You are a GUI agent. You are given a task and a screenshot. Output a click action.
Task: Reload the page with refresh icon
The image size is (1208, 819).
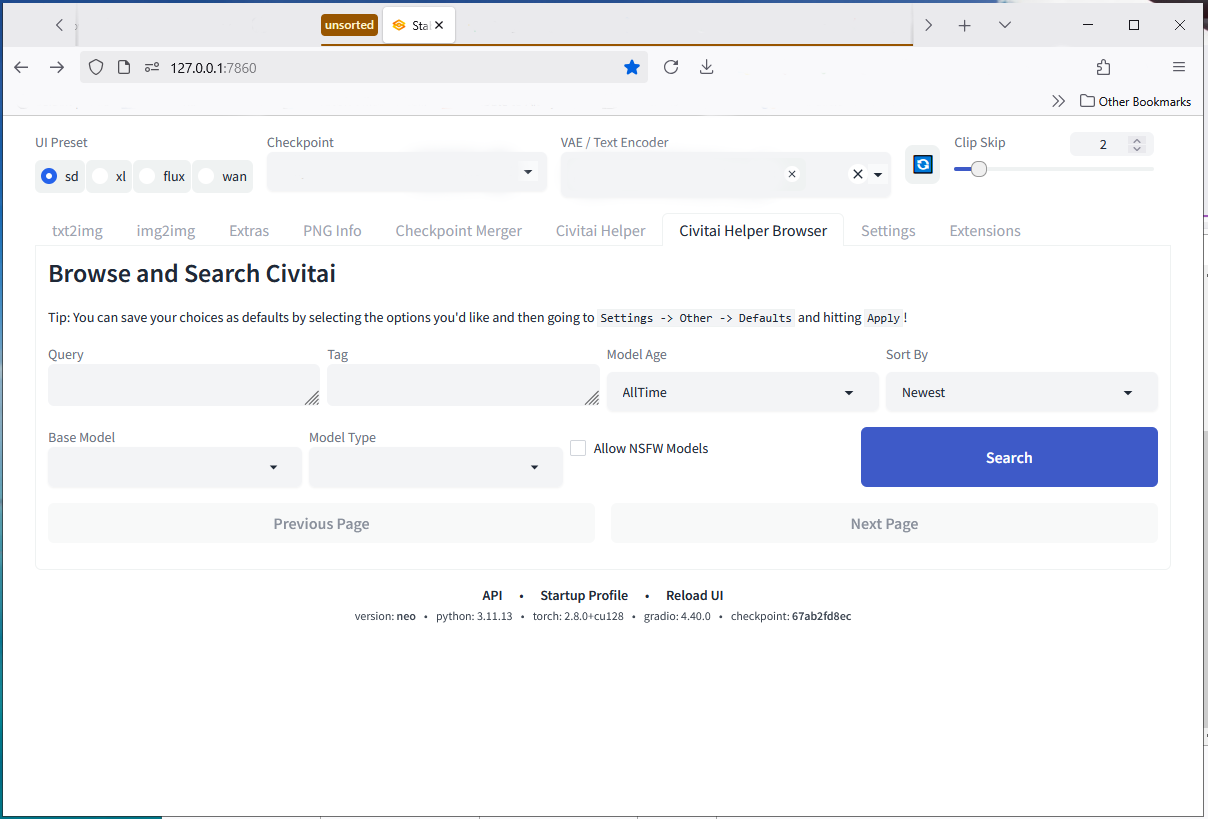[671, 67]
